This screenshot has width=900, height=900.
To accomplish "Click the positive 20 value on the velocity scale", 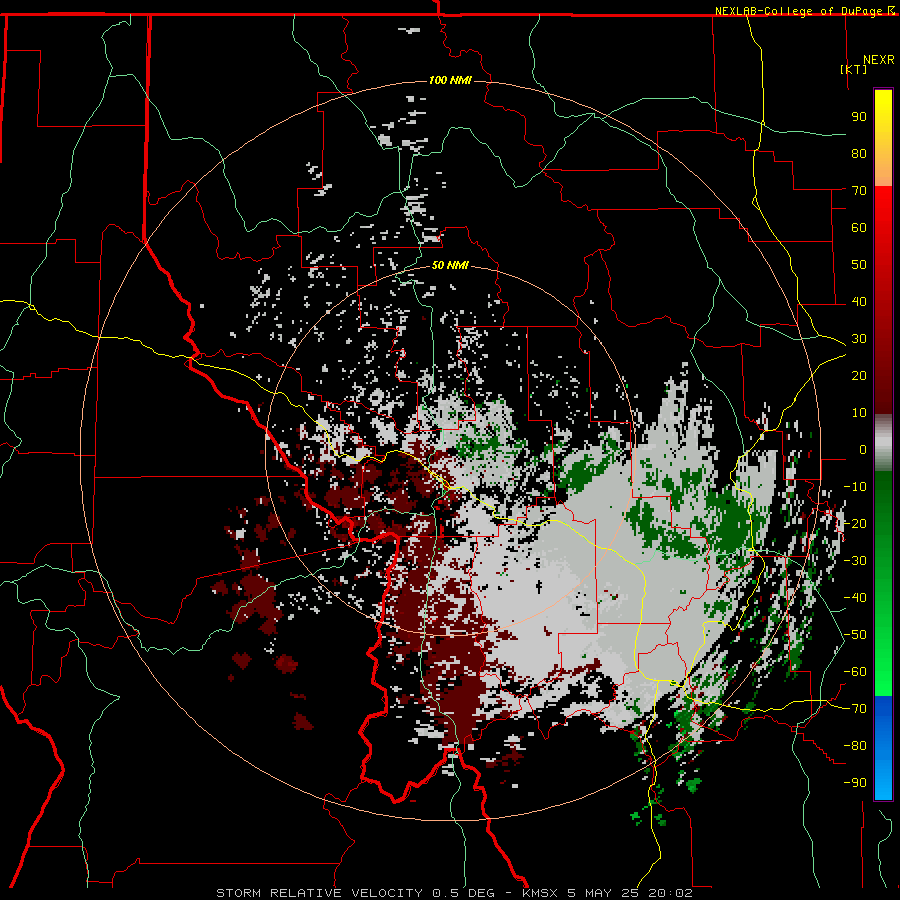I will pyautogui.click(x=859, y=375).
